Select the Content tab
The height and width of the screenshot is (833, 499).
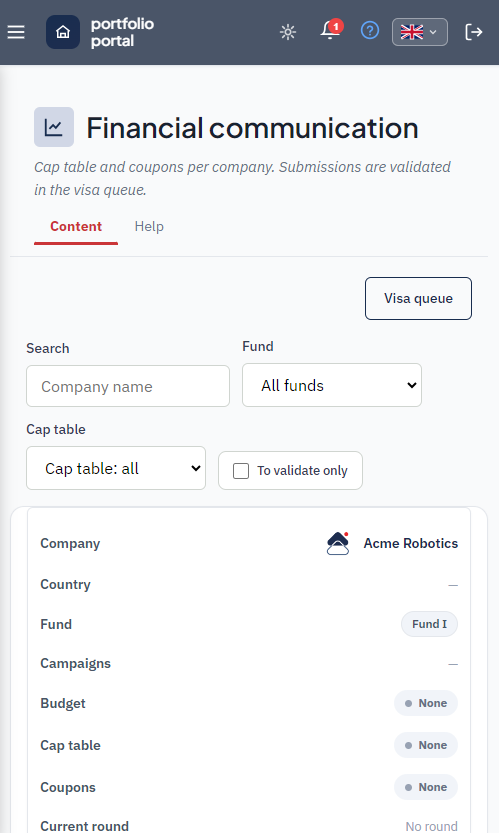coord(76,227)
